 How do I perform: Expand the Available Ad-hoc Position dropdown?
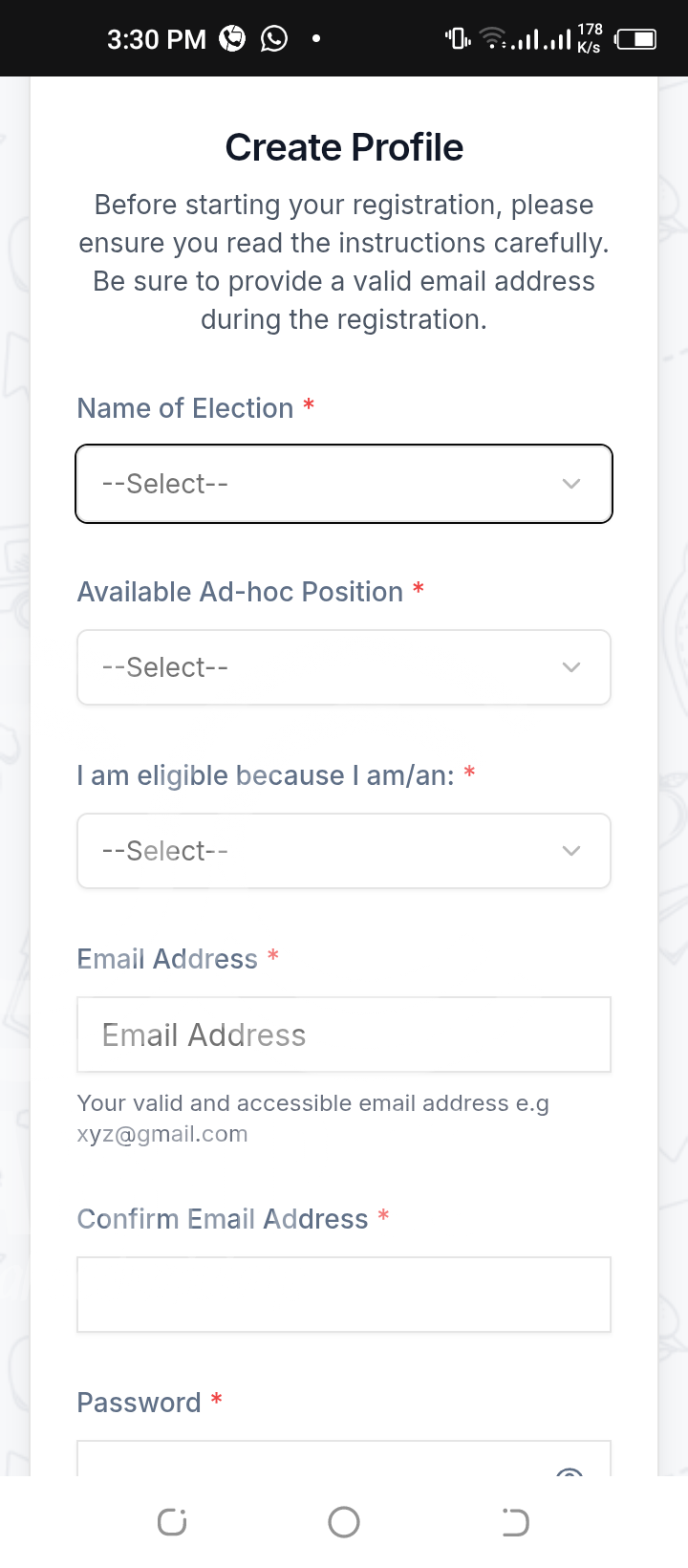[x=344, y=667]
